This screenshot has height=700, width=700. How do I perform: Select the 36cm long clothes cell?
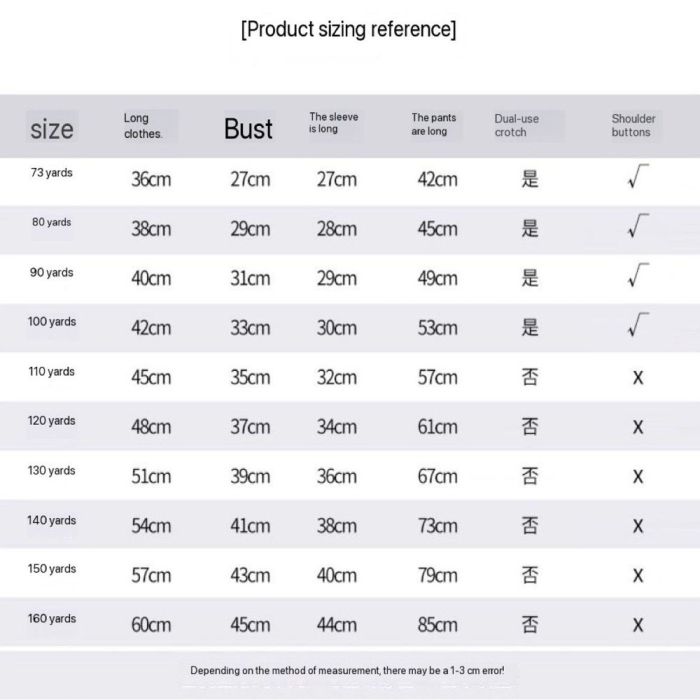[151, 180]
